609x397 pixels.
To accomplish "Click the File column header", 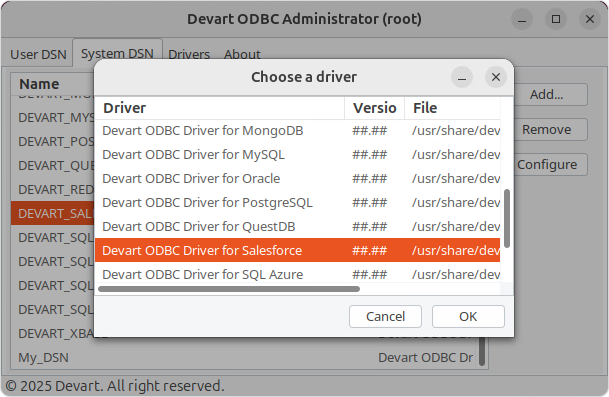I will (x=452, y=108).
